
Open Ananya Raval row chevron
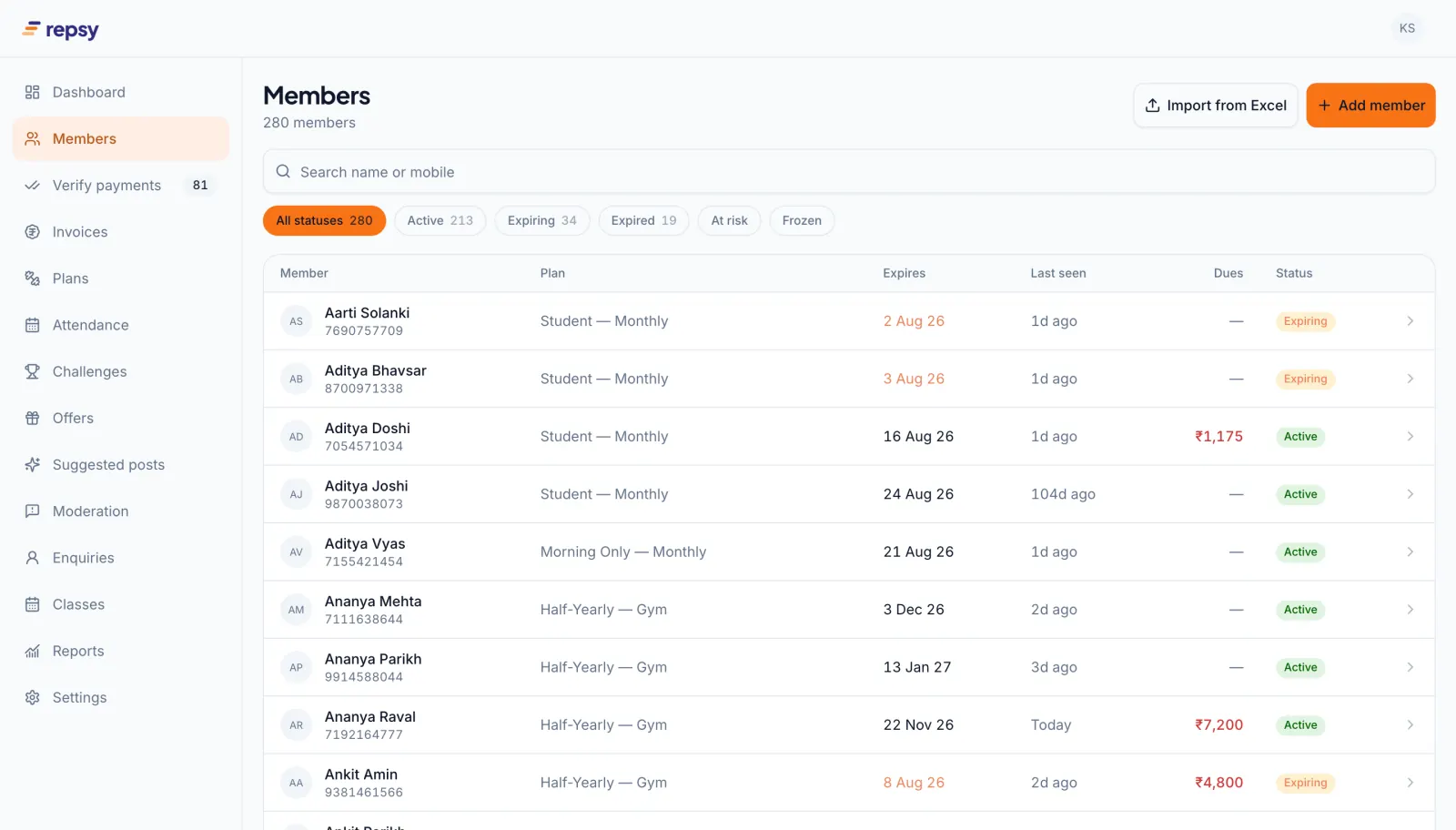coord(1410,725)
